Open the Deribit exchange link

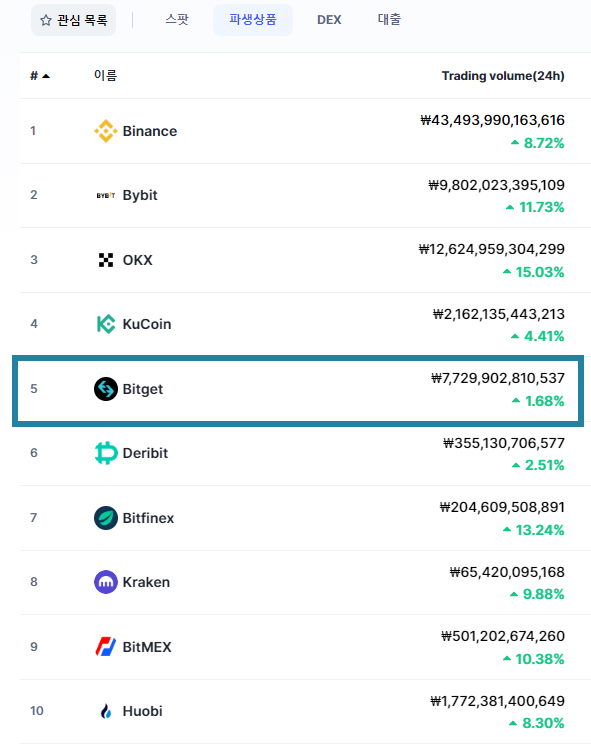145,453
